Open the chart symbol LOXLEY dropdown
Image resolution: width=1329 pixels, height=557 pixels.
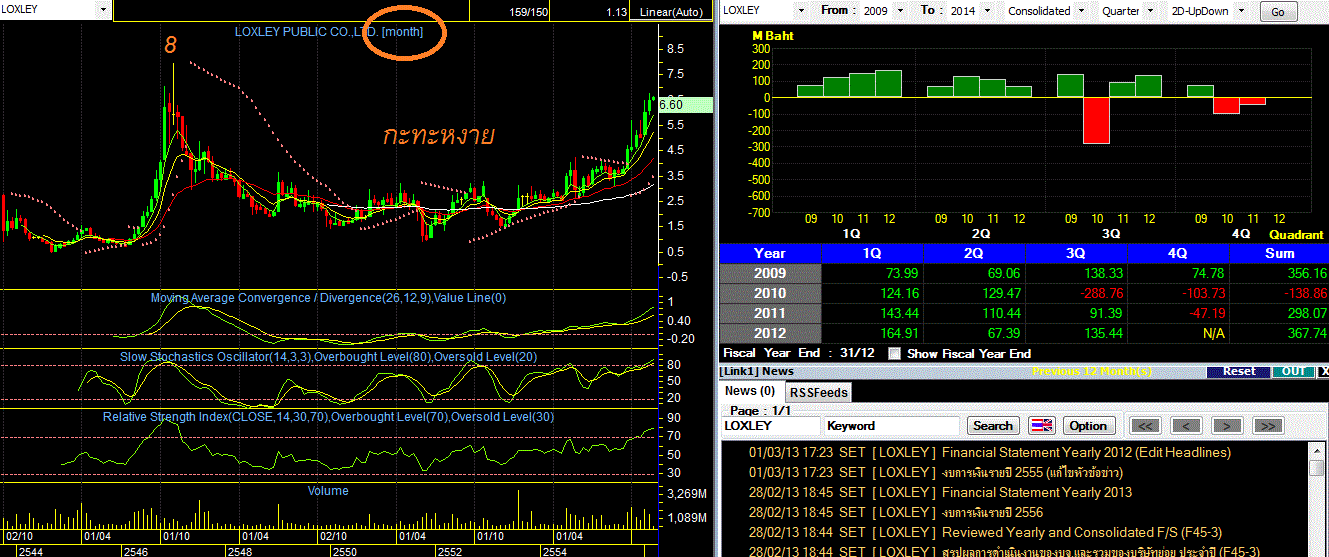point(104,9)
